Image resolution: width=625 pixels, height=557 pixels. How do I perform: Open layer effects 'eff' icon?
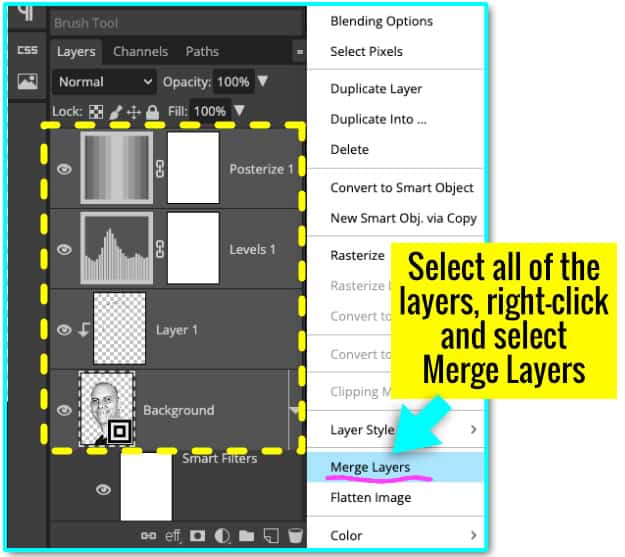click(x=173, y=536)
